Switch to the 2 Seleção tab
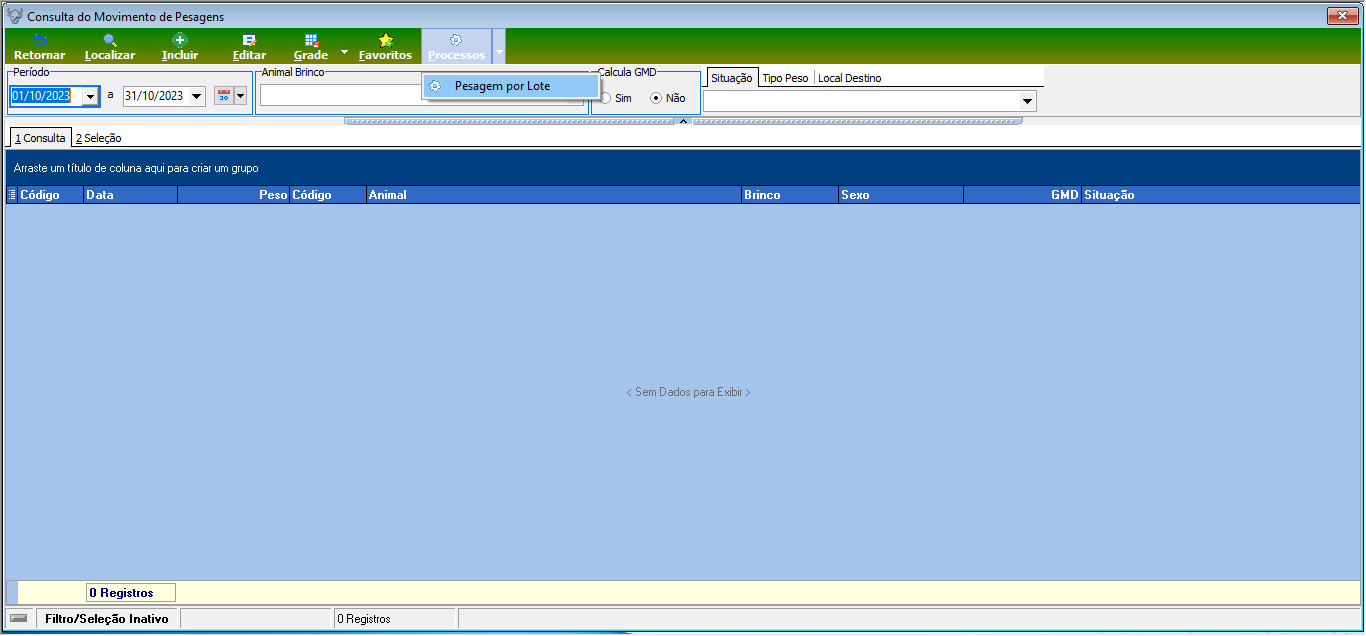The height and width of the screenshot is (636, 1366). point(98,138)
